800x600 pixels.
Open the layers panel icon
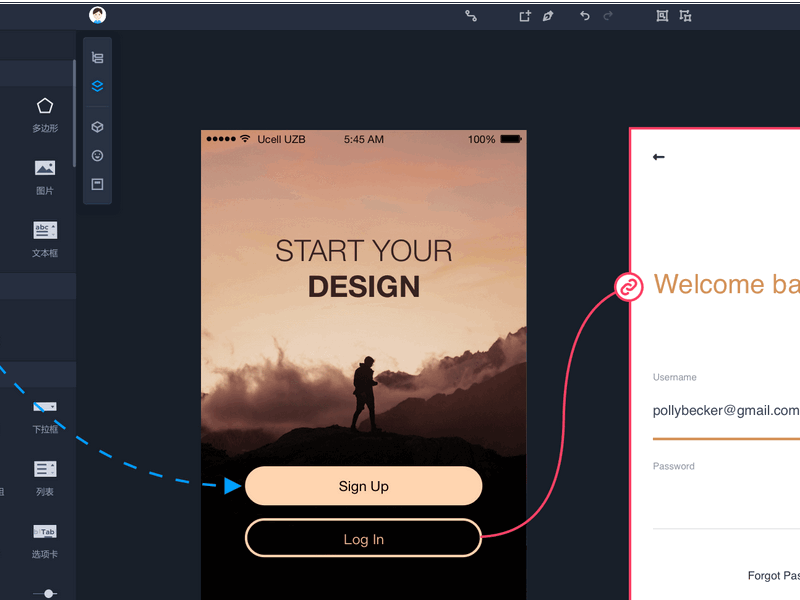[x=97, y=86]
